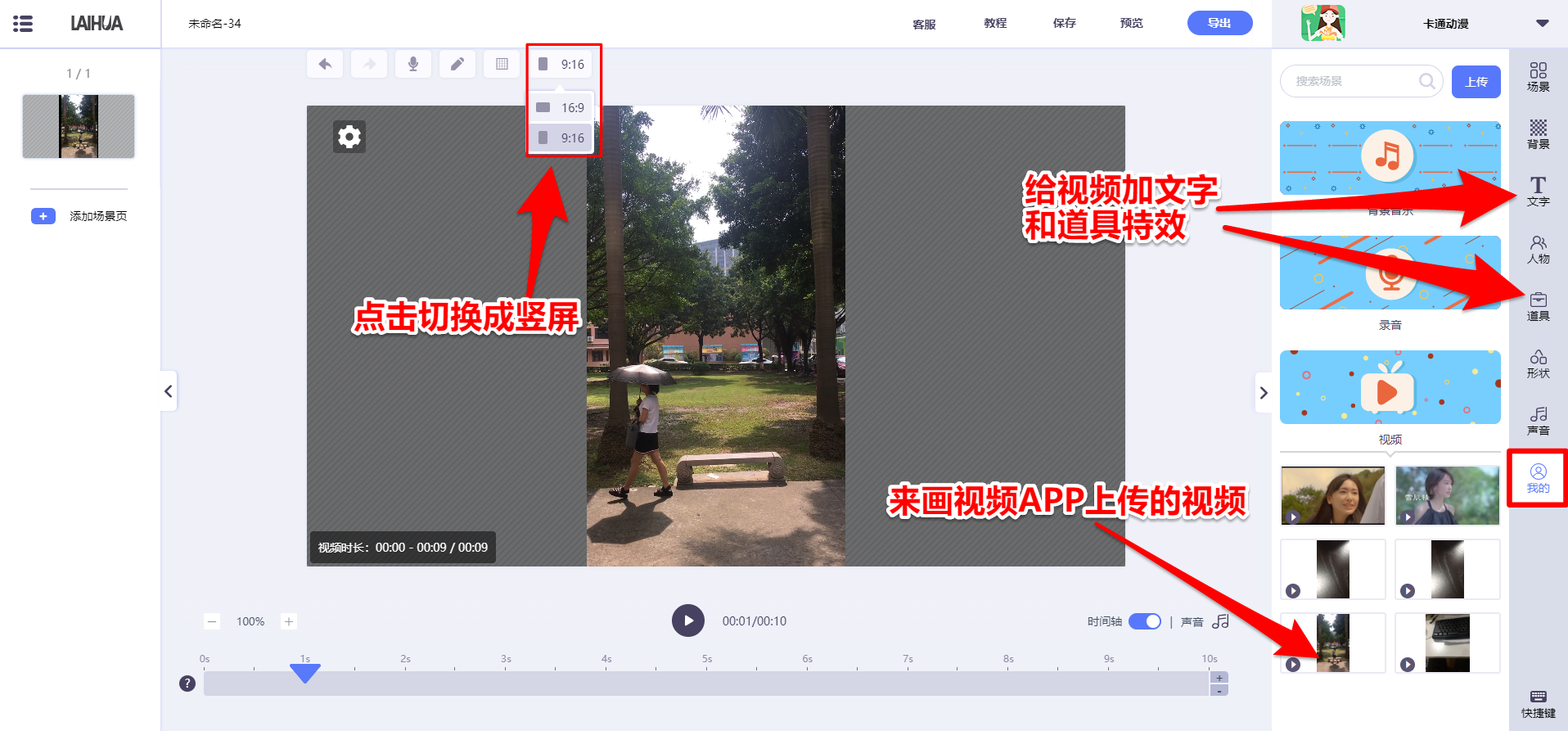Image resolution: width=1568 pixels, height=731 pixels.
Task: Select the uploaded park video thumbnail
Action: [x=1332, y=643]
